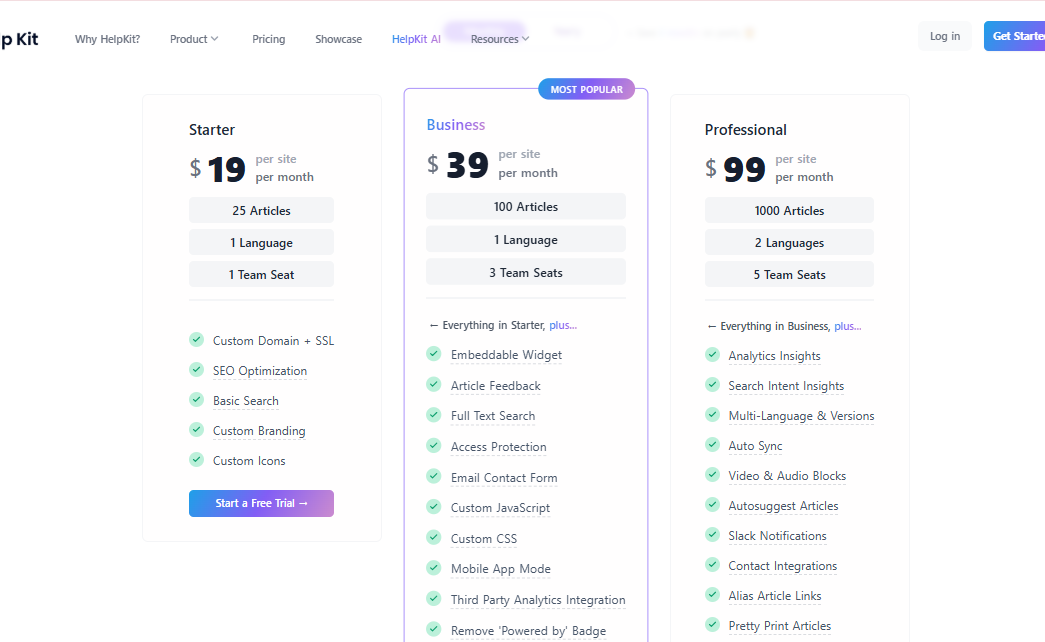Viewport: 1045px width, 642px height.
Task: Click checkmark icon beside Embeddable Widget
Action: [434, 353]
